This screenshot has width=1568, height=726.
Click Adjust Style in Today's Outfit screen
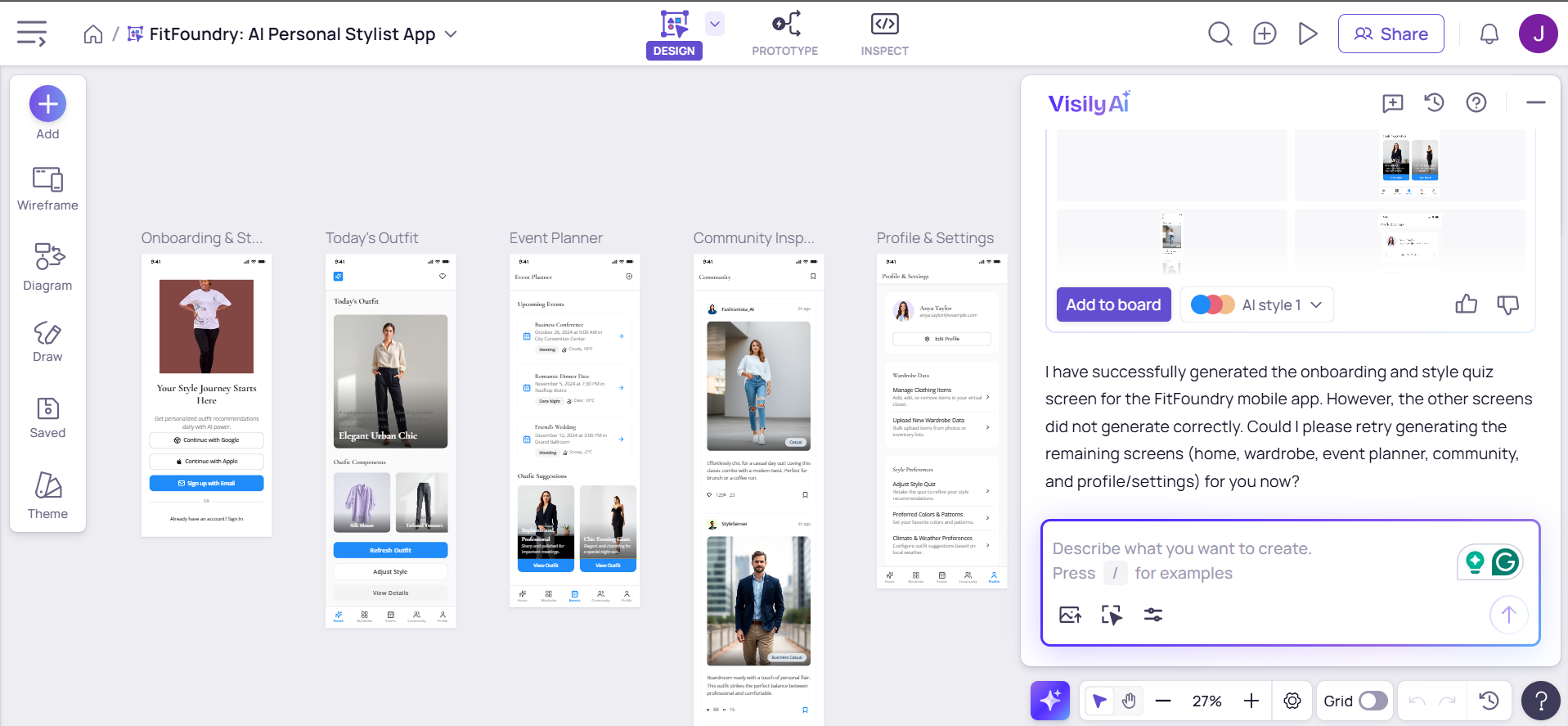coord(390,571)
